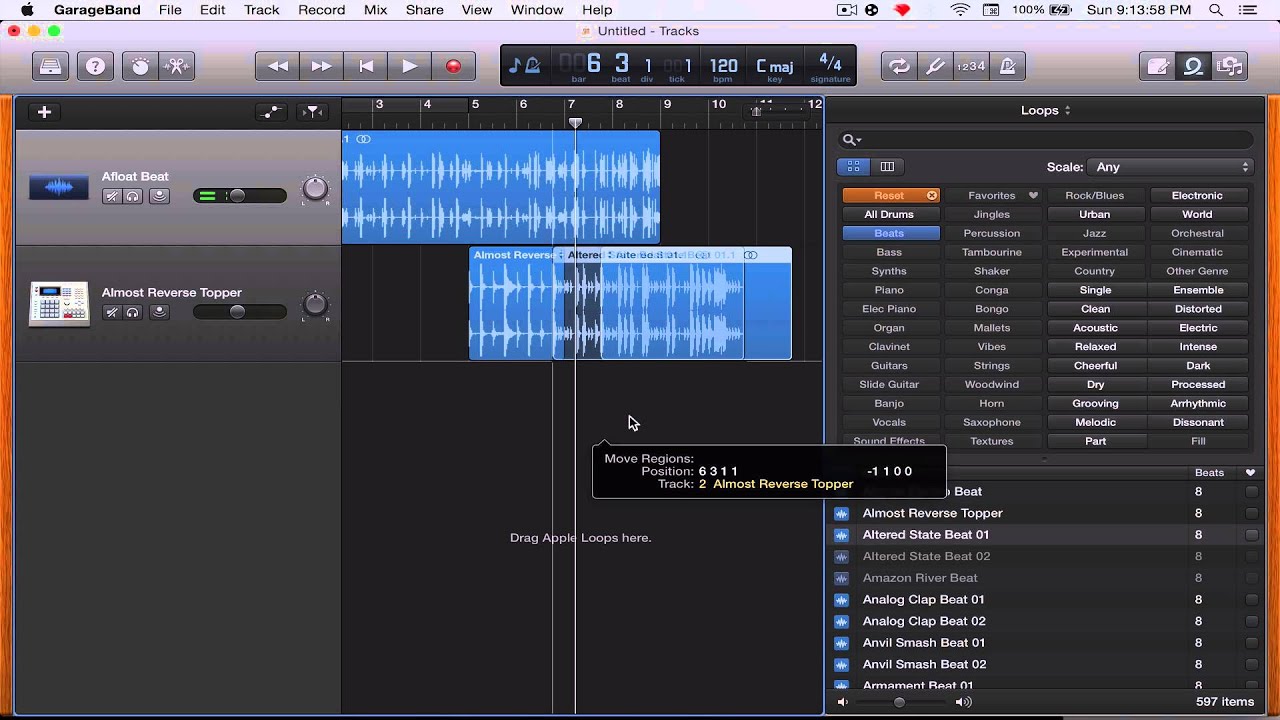Click the Fast Forward transport button
1280x720 pixels.
(x=322, y=66)
